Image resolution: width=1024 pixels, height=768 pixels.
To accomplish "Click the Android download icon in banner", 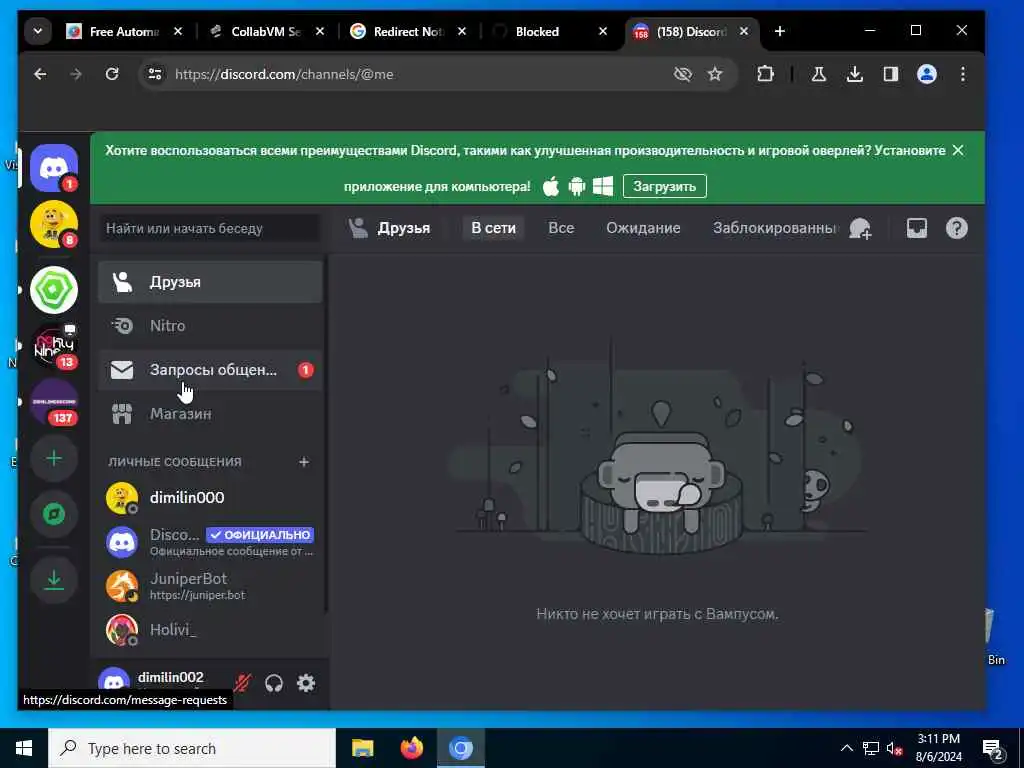I will pos(577,187).
